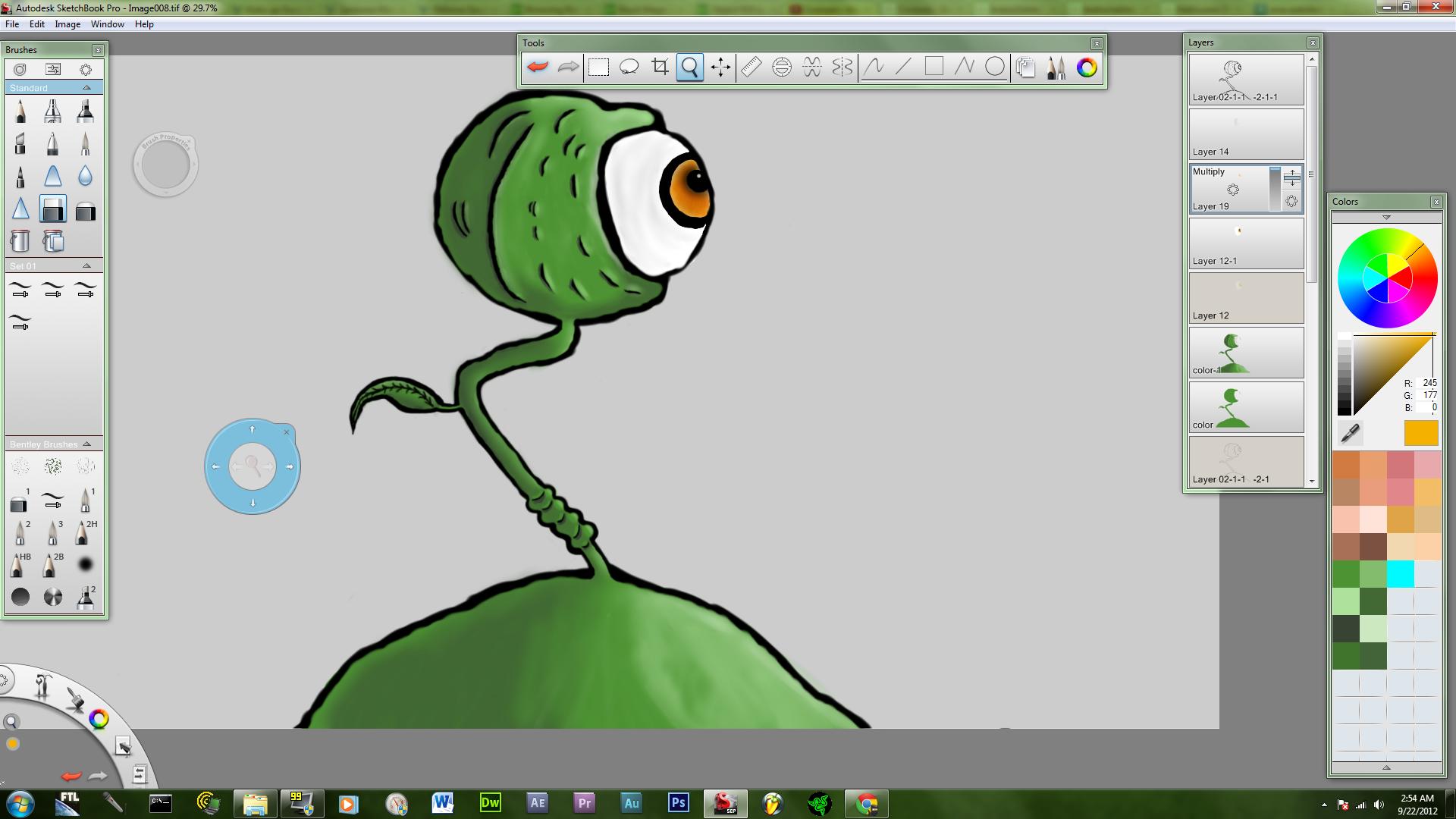This screenshot has height=819, width=1456.
Task: Open the Layers editor icon in Tools
Action: pos(1026,67)
